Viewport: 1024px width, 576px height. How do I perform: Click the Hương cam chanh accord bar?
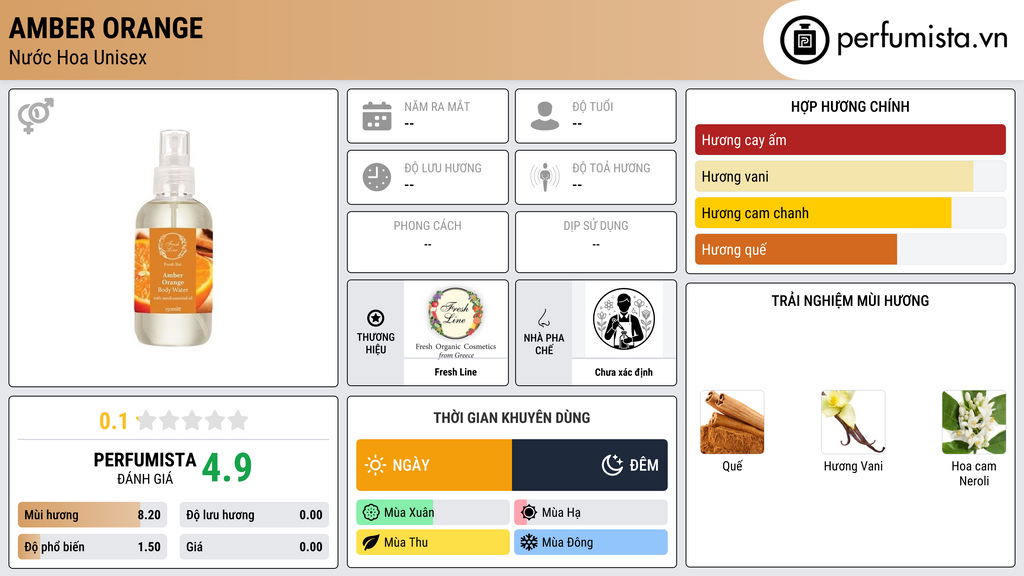tap(850, 213)
